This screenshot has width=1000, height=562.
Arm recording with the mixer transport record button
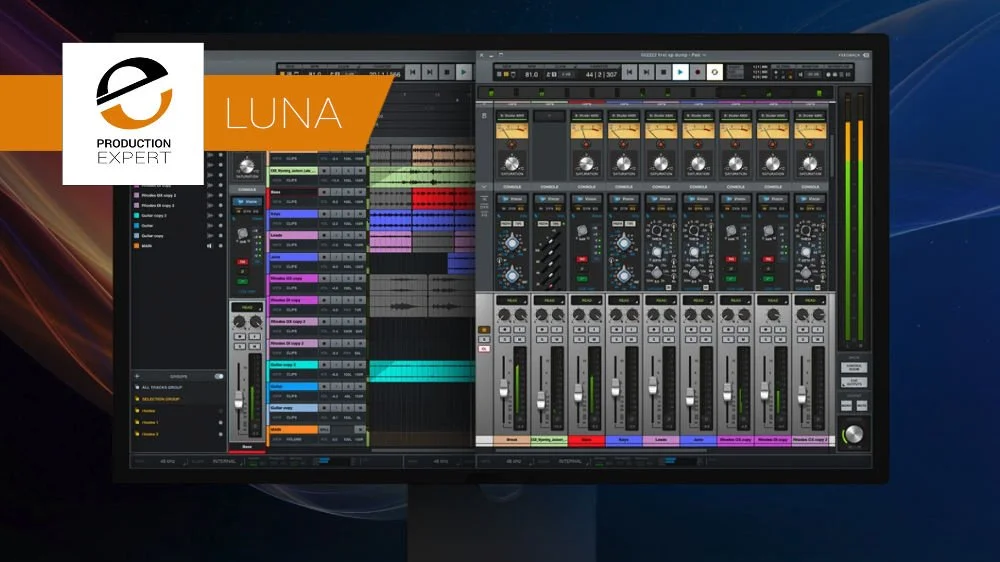pos(697,73)
